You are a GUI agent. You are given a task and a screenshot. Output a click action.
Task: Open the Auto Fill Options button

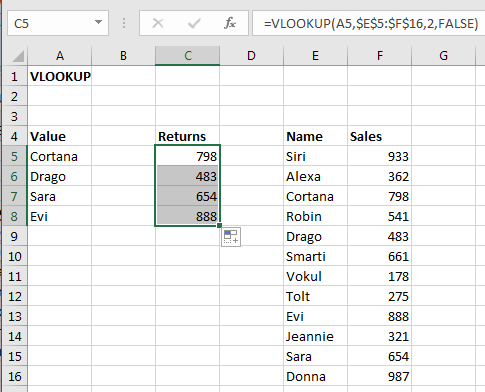point(231,237)
